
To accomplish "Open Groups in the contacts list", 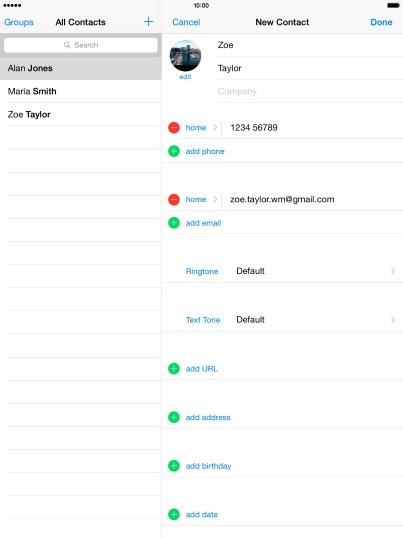I will [x=19, y=22].
